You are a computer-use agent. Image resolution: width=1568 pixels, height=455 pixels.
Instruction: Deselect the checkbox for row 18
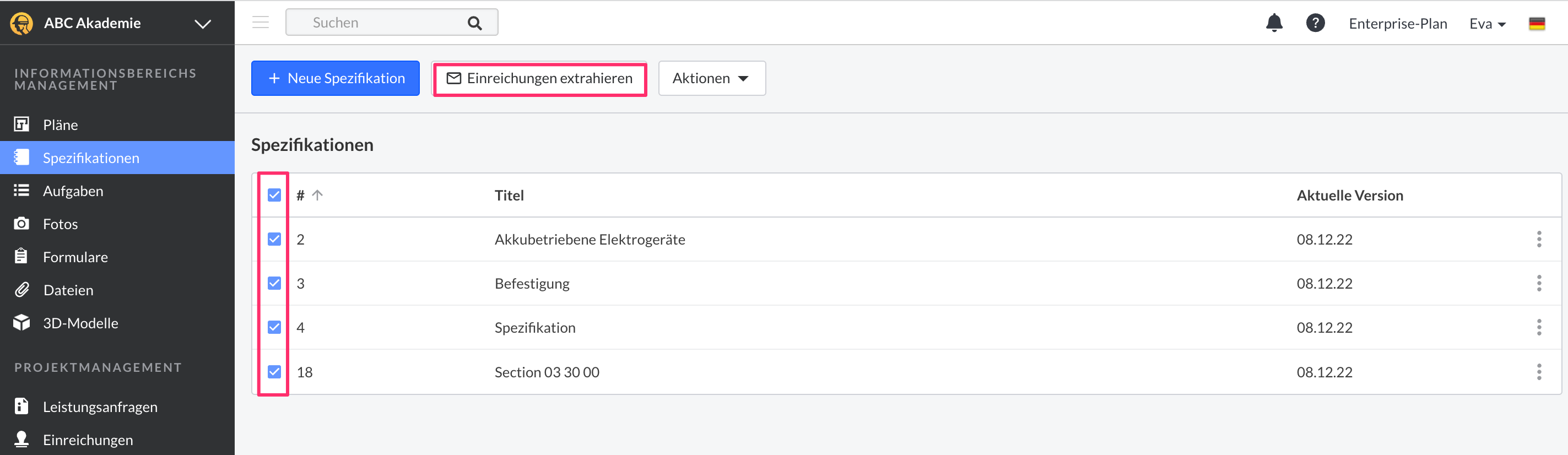pos(274,372)
